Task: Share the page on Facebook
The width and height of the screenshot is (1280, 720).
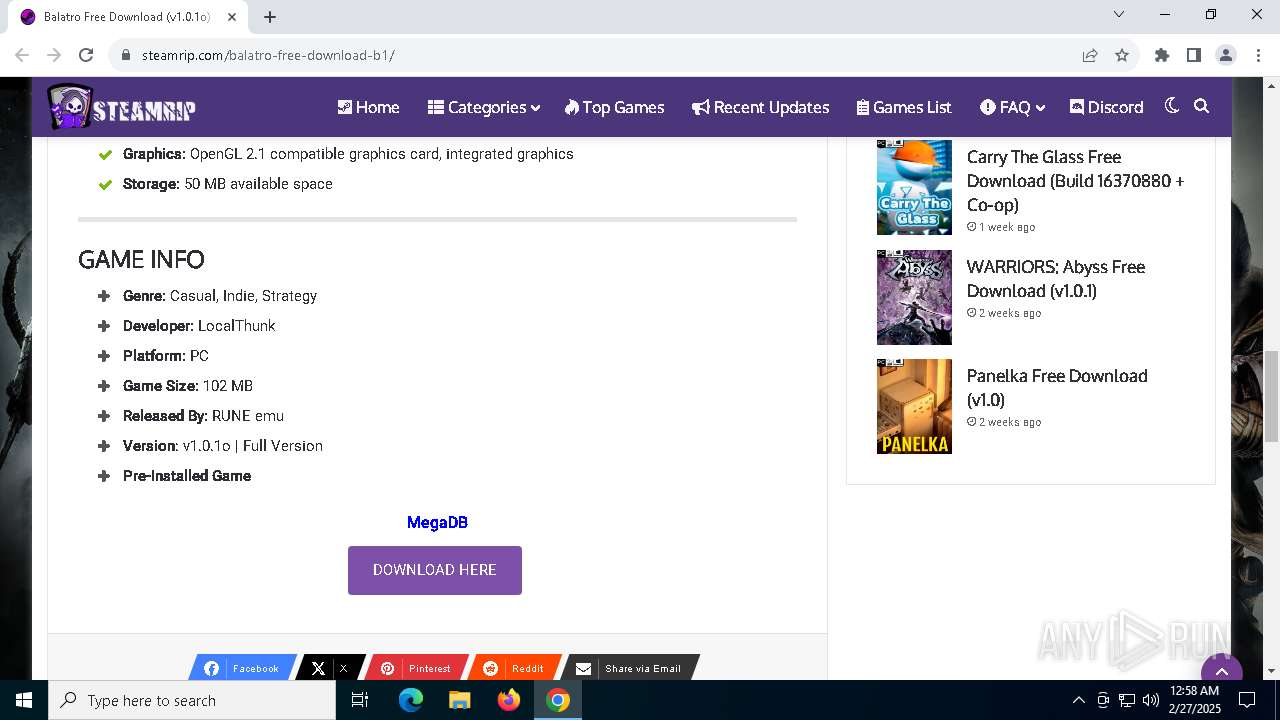Action: click(x=243, y=668)
